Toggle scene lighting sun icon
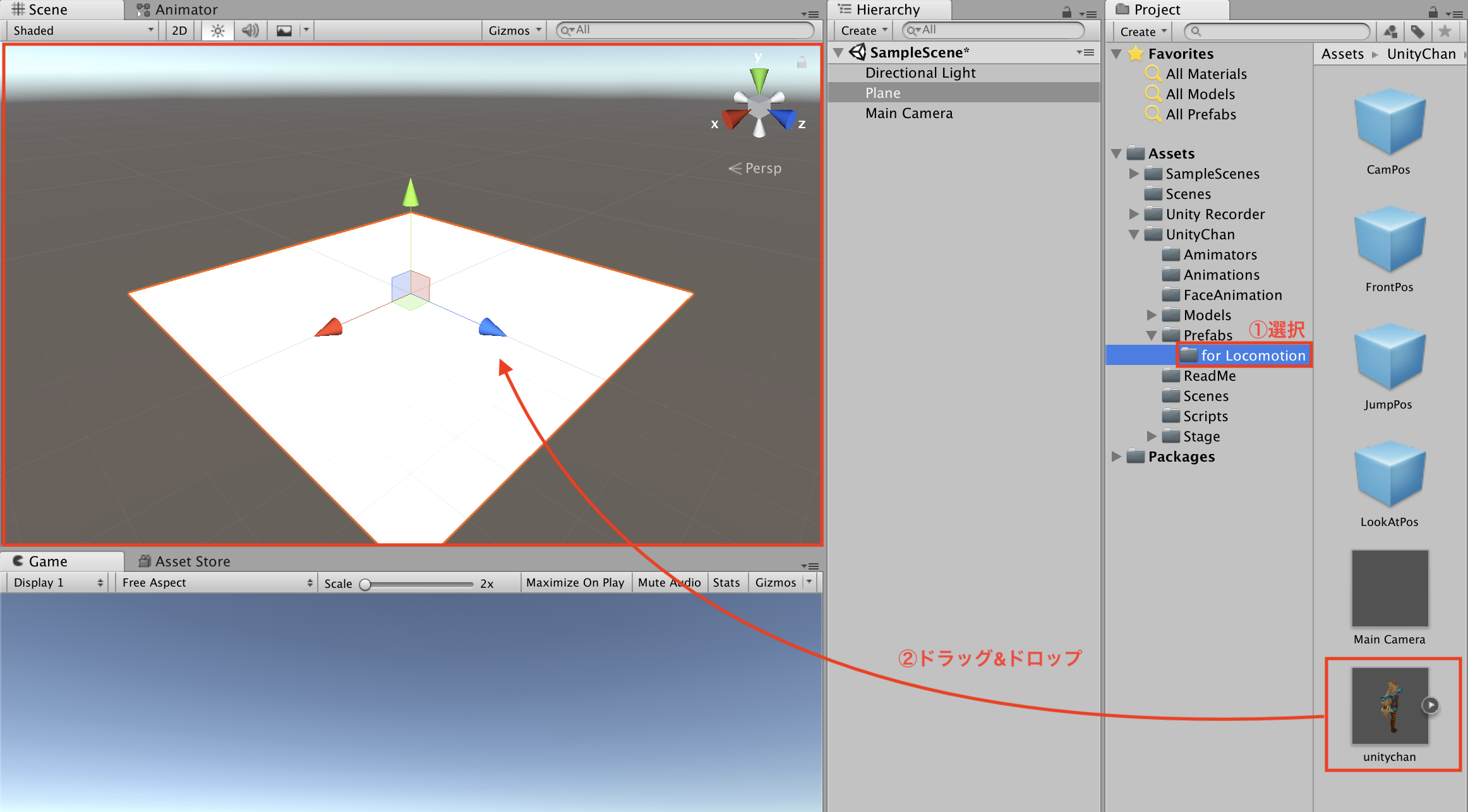 click(x=218, y=31)
